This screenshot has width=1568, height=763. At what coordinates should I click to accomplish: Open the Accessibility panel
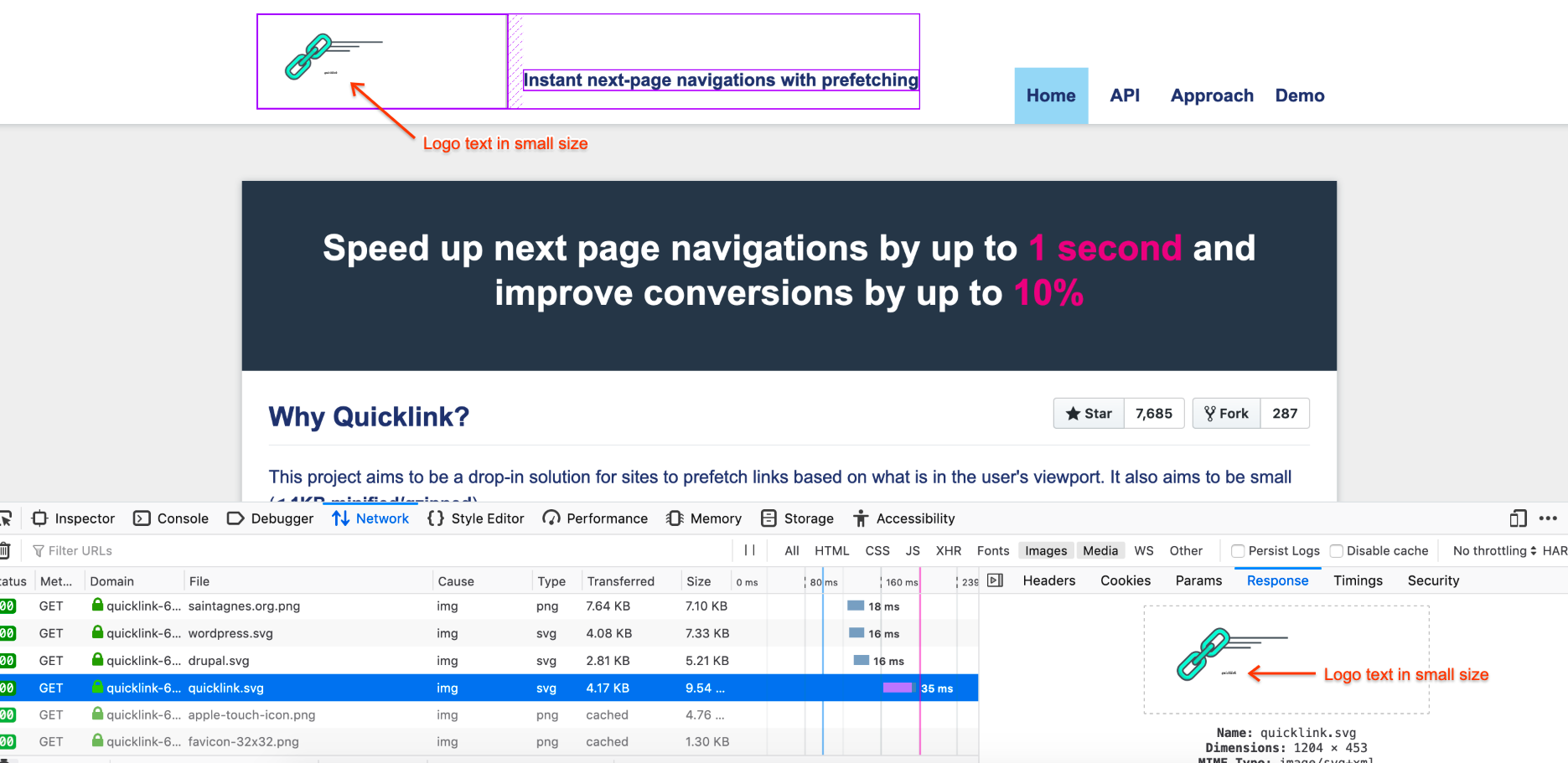click(904, 518)
